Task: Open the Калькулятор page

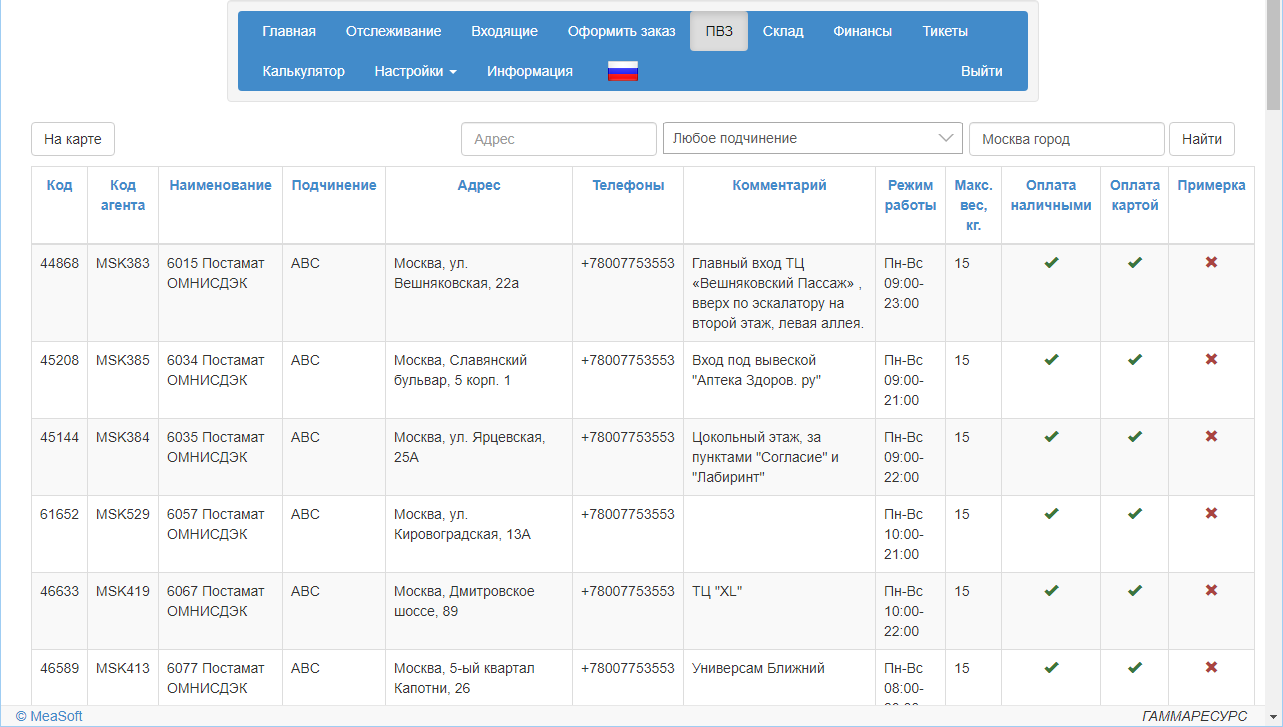Action: coord(303,71)
